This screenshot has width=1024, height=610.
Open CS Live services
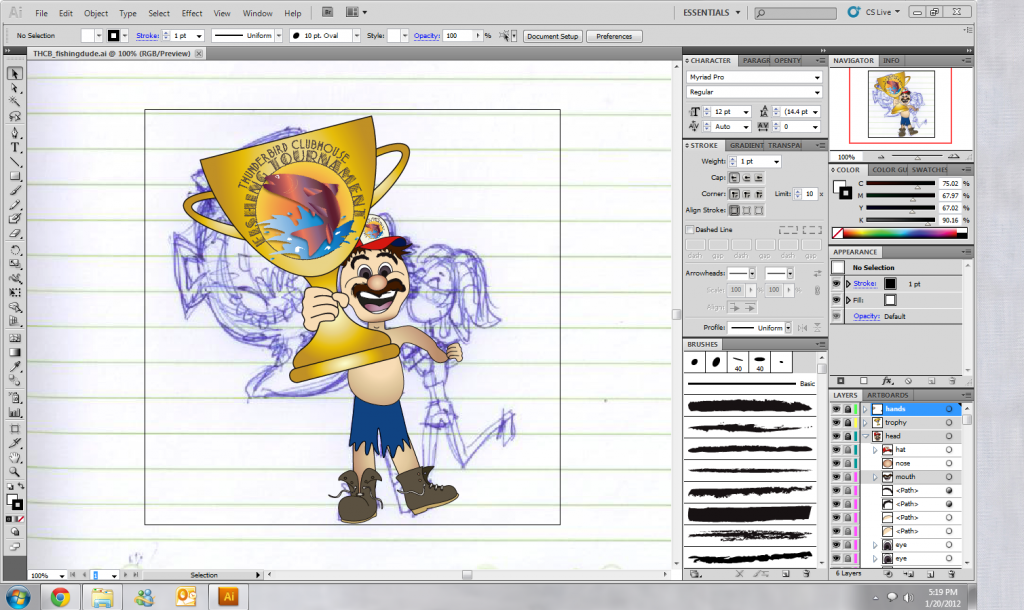click(876, 12)
